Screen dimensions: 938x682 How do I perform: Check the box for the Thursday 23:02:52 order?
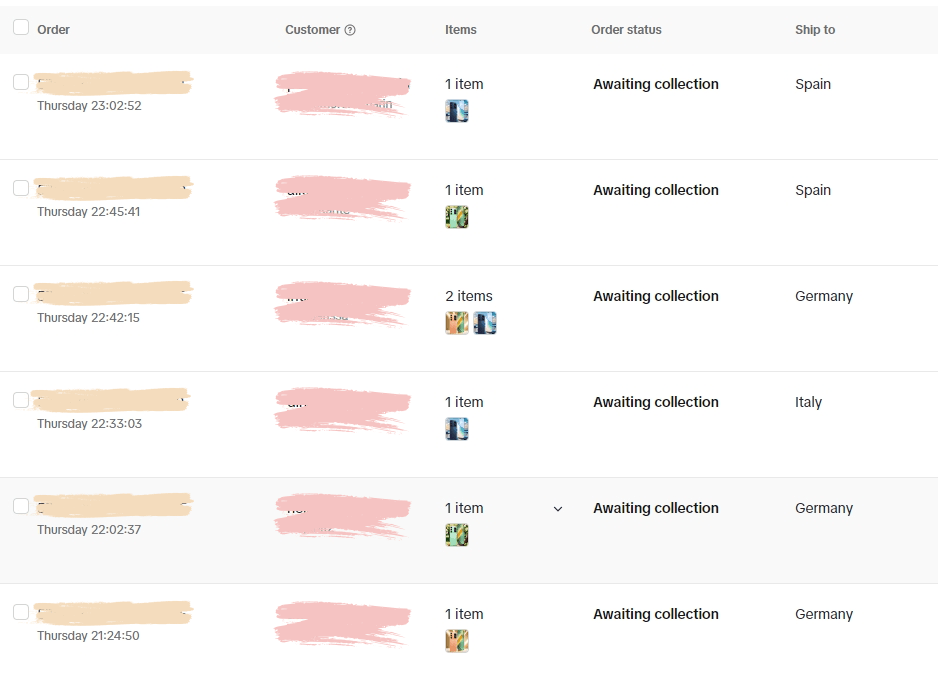(21, 82)
